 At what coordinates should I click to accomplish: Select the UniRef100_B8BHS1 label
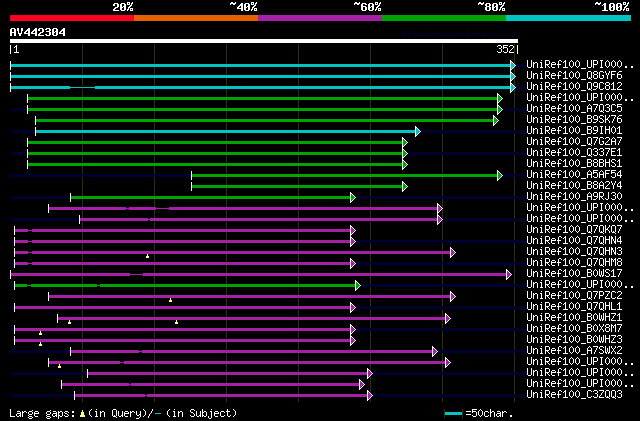[x=574, y=164]
